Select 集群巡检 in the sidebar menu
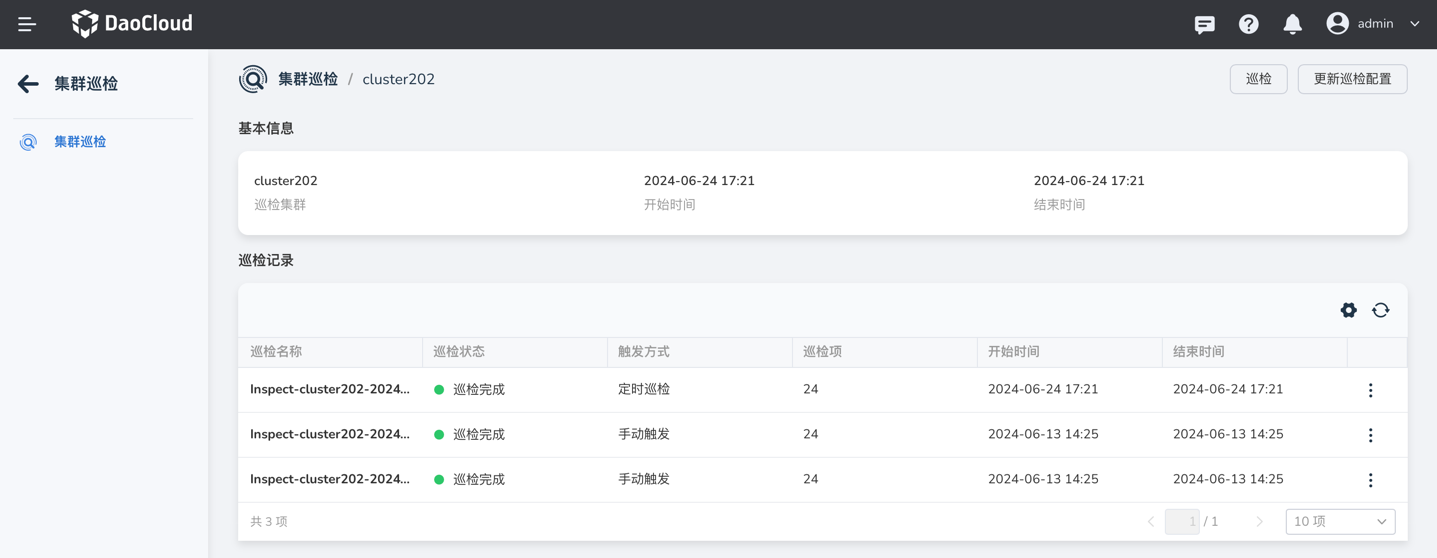Image resolution: width=1437 pixels, height=558 pixels. (80, 142)
